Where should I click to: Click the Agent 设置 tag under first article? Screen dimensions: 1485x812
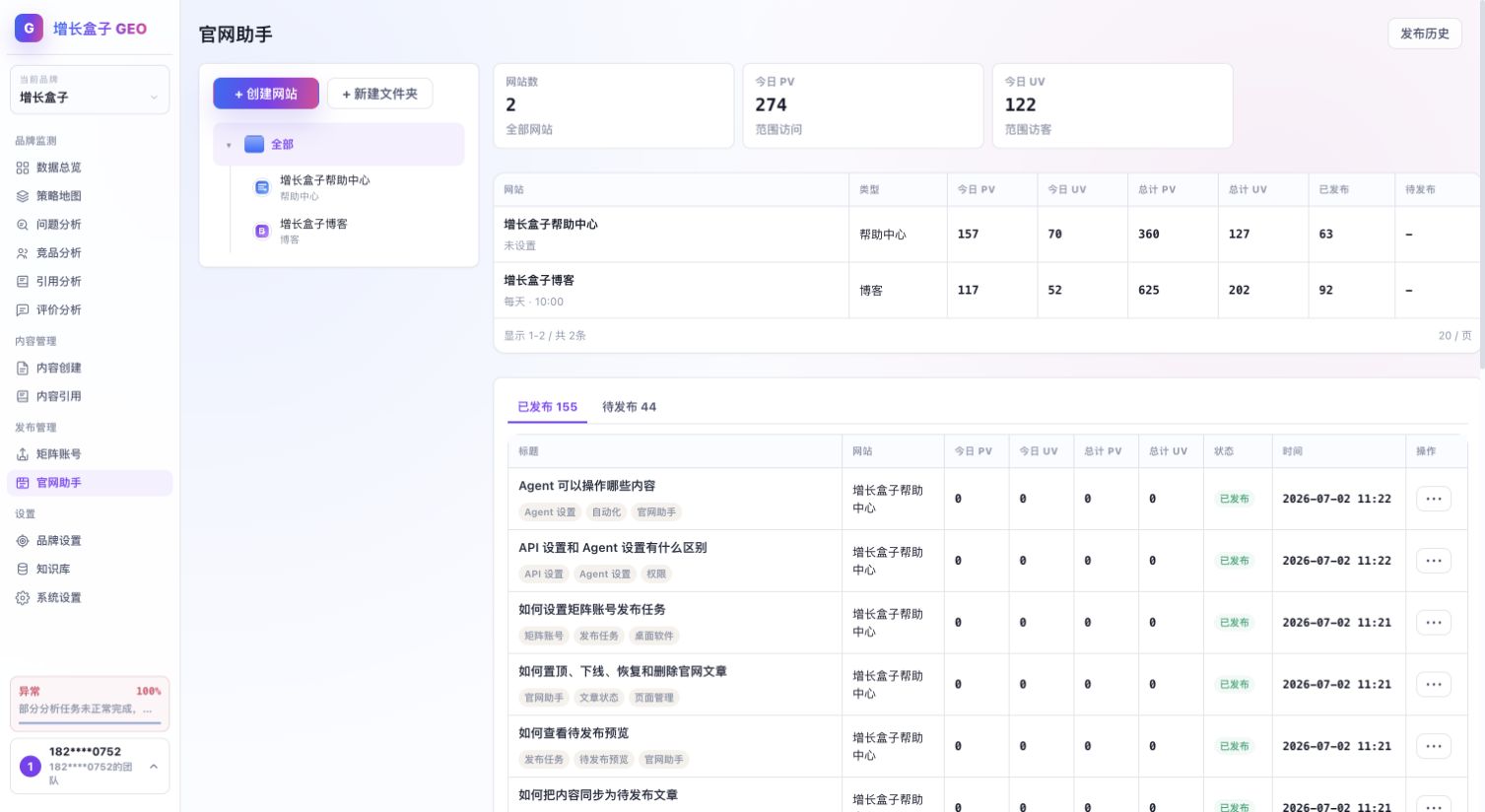click(x=550, y=512)
